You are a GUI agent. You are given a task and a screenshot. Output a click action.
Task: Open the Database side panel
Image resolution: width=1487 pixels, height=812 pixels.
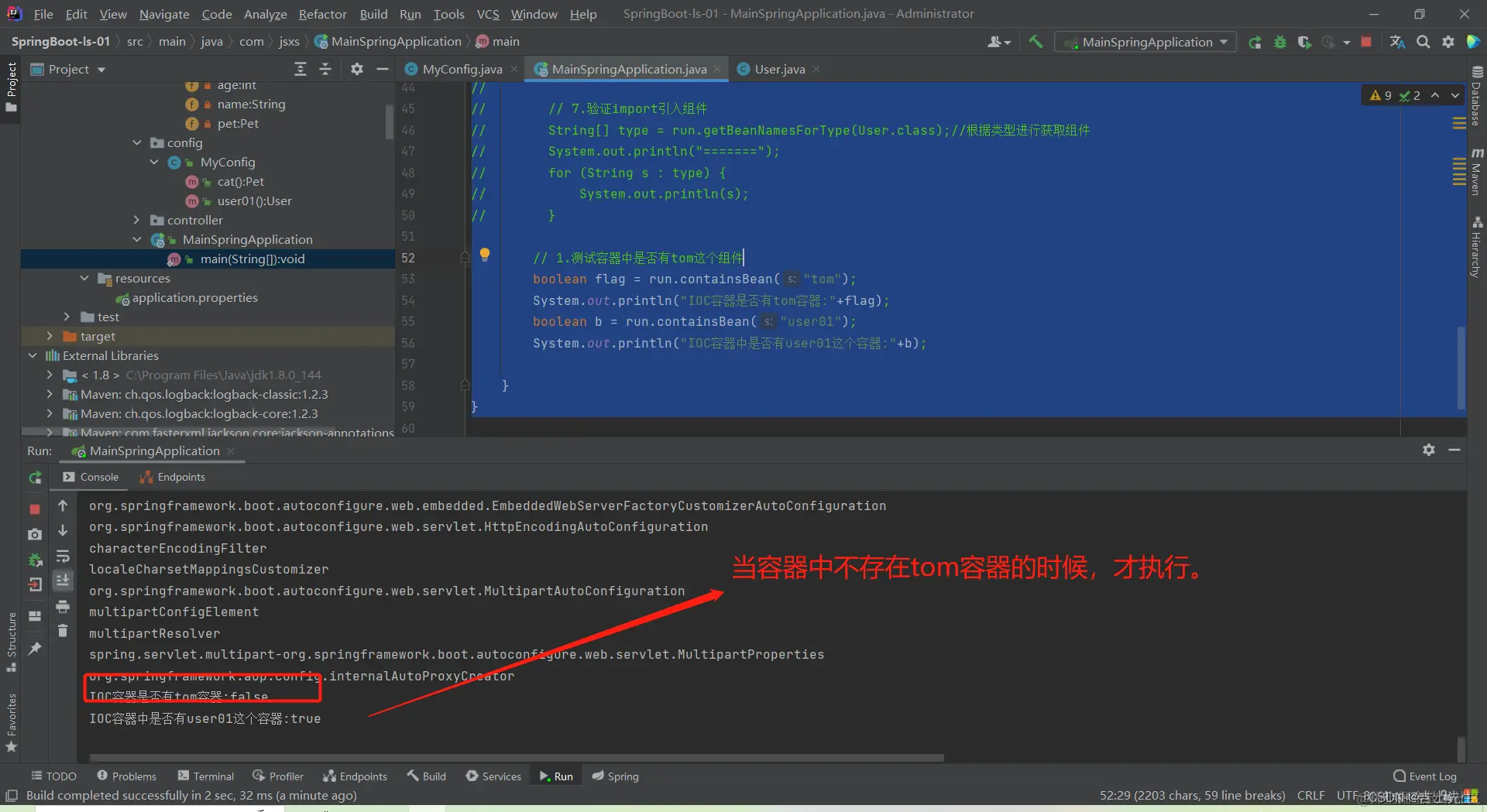click(1477, 96)
